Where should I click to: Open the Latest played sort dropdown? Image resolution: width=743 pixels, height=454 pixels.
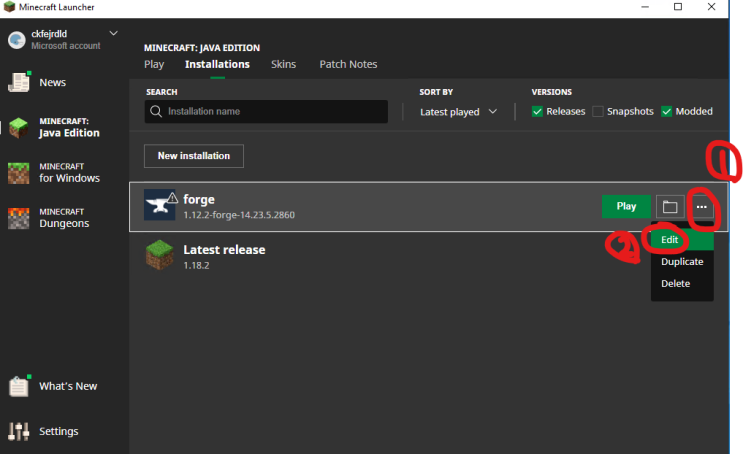coord(458,112)
